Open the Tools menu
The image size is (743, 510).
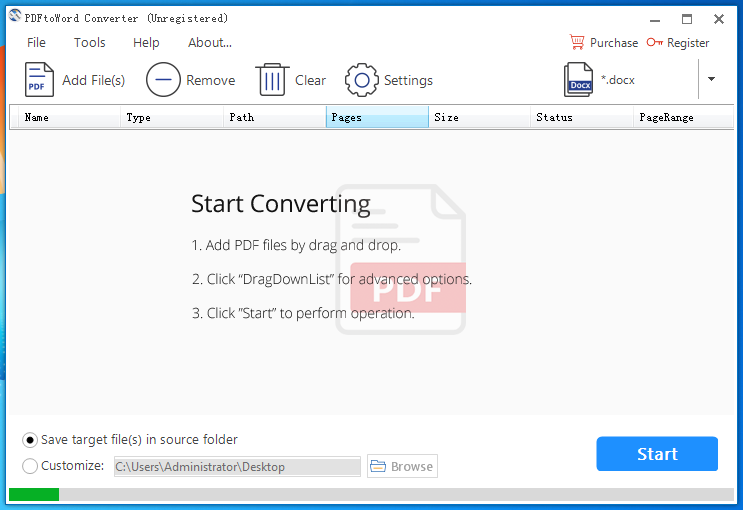pyautogui.click(x=90, y=43)
